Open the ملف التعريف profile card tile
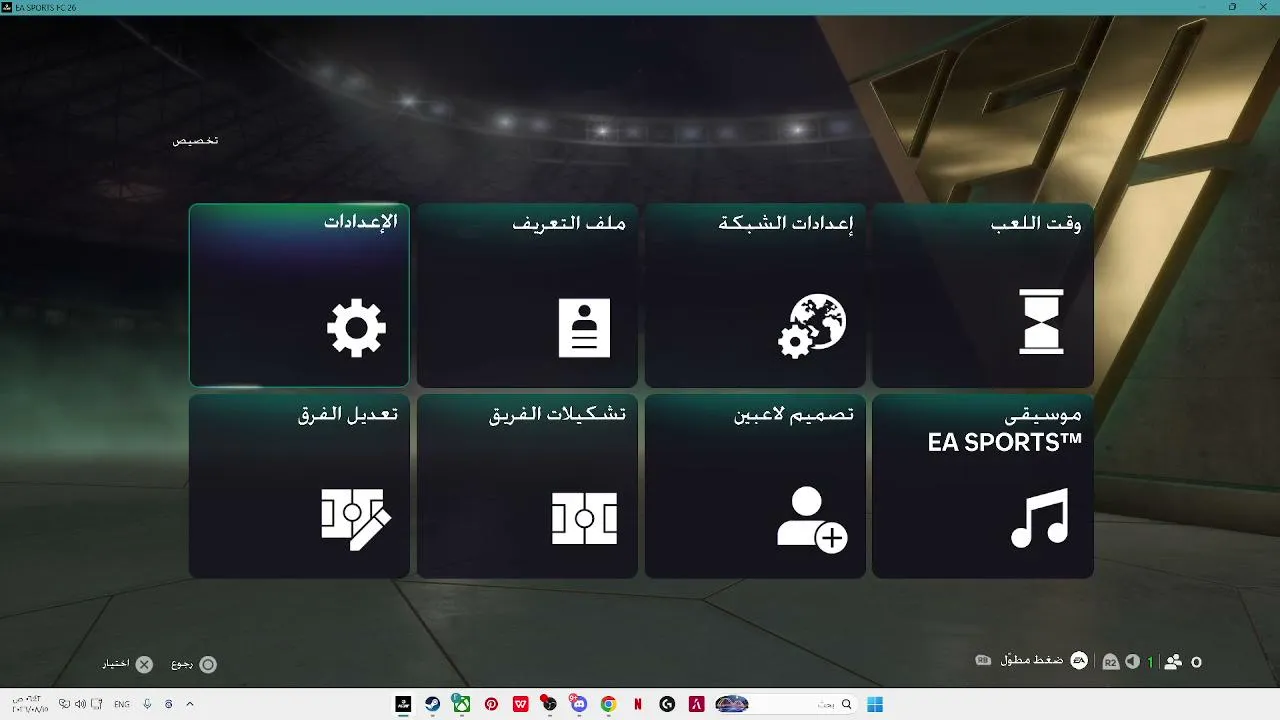Screen dimensions: 1280x720 click(x=527, y=295)
